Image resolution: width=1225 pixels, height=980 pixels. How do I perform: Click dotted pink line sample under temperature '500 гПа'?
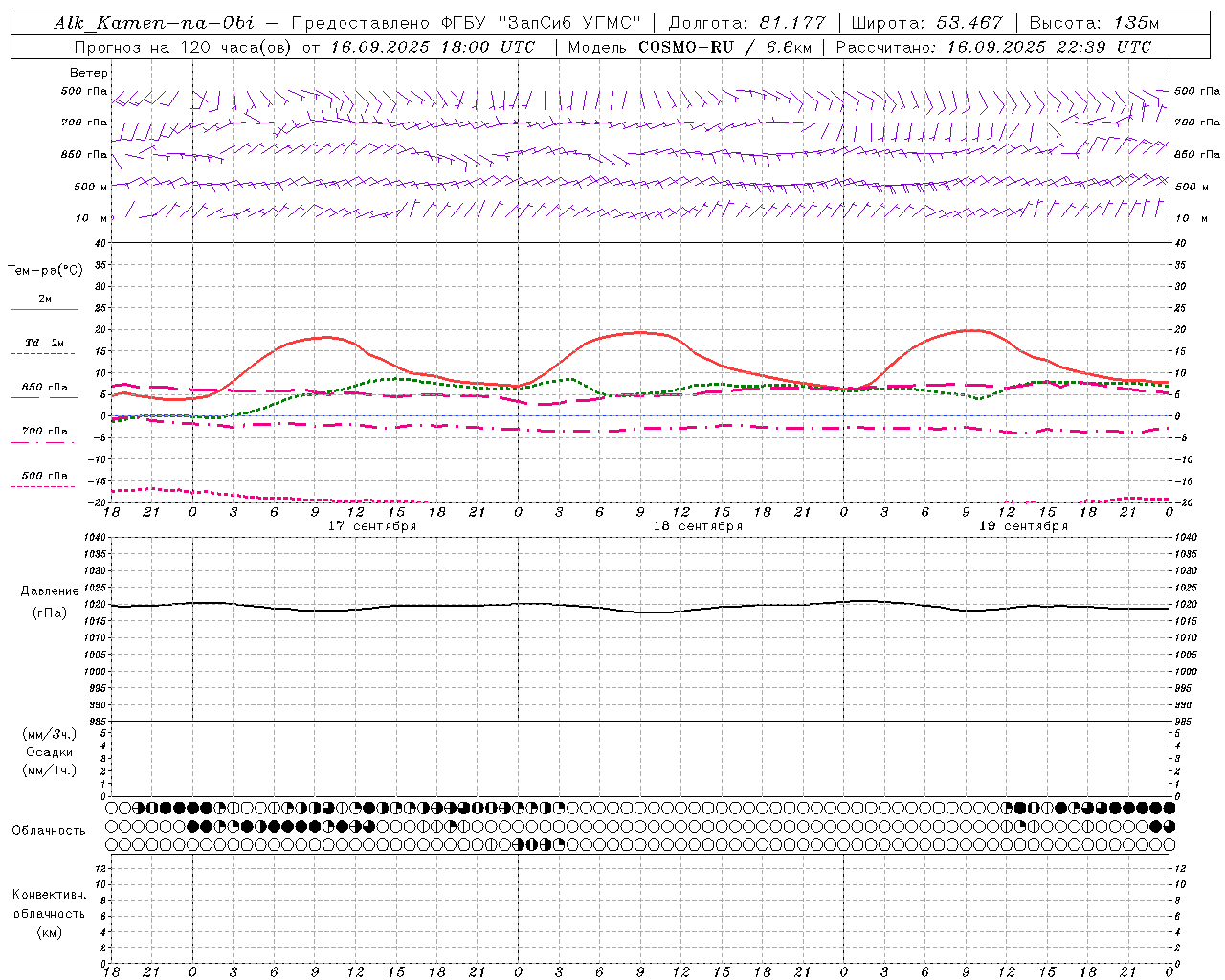(43, 486)
